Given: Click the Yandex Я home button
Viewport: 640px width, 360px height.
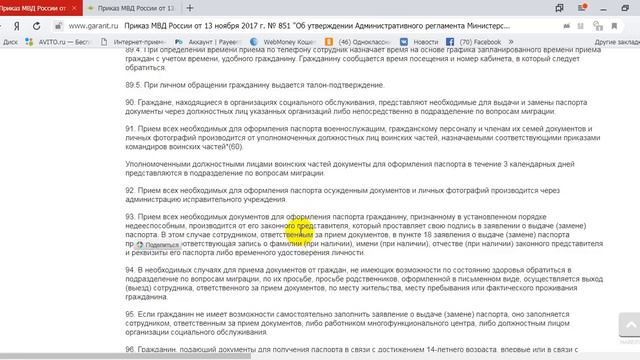Looking at the screenshot, I should pos(17,26).
